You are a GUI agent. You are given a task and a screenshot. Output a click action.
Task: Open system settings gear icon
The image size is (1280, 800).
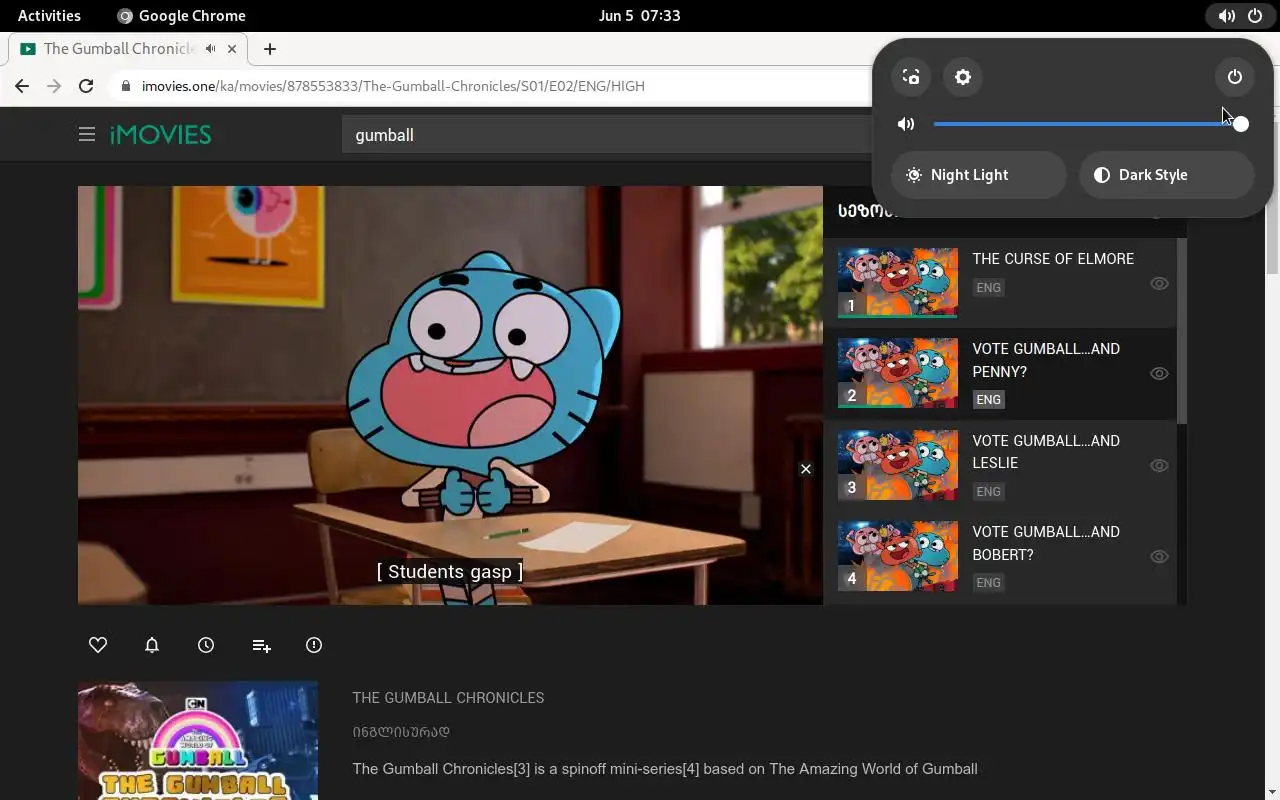[x=963, y=77]
